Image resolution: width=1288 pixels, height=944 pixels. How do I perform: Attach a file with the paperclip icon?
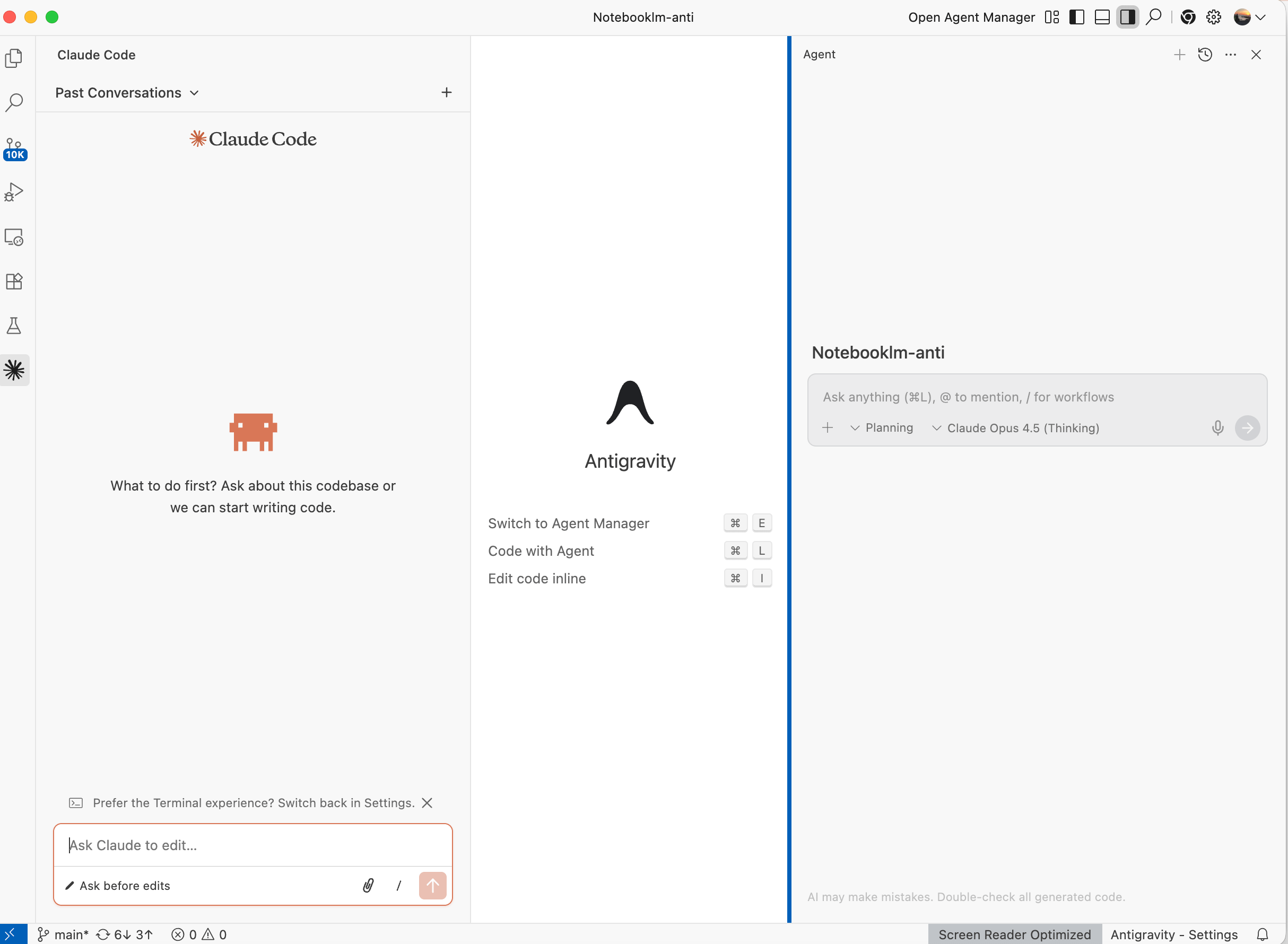369,886
